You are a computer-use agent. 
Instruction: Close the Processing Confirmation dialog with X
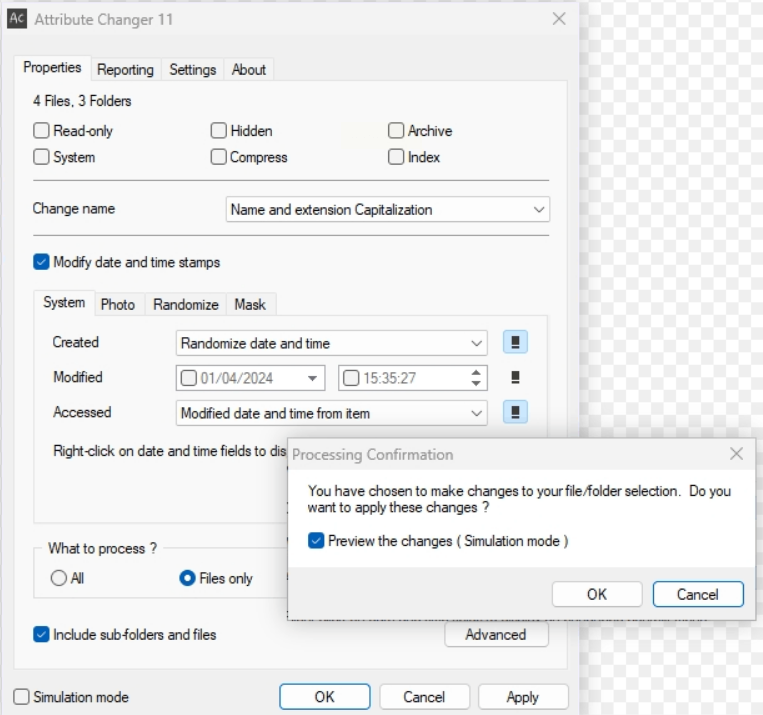pos(736,454)
